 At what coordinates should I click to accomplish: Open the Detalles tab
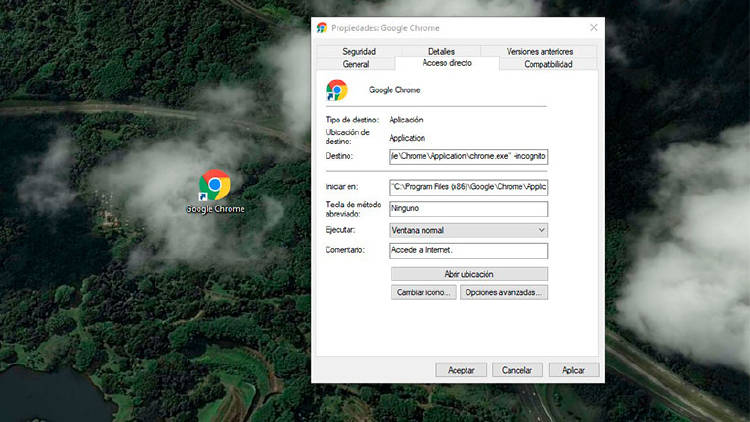pos(441,51)
